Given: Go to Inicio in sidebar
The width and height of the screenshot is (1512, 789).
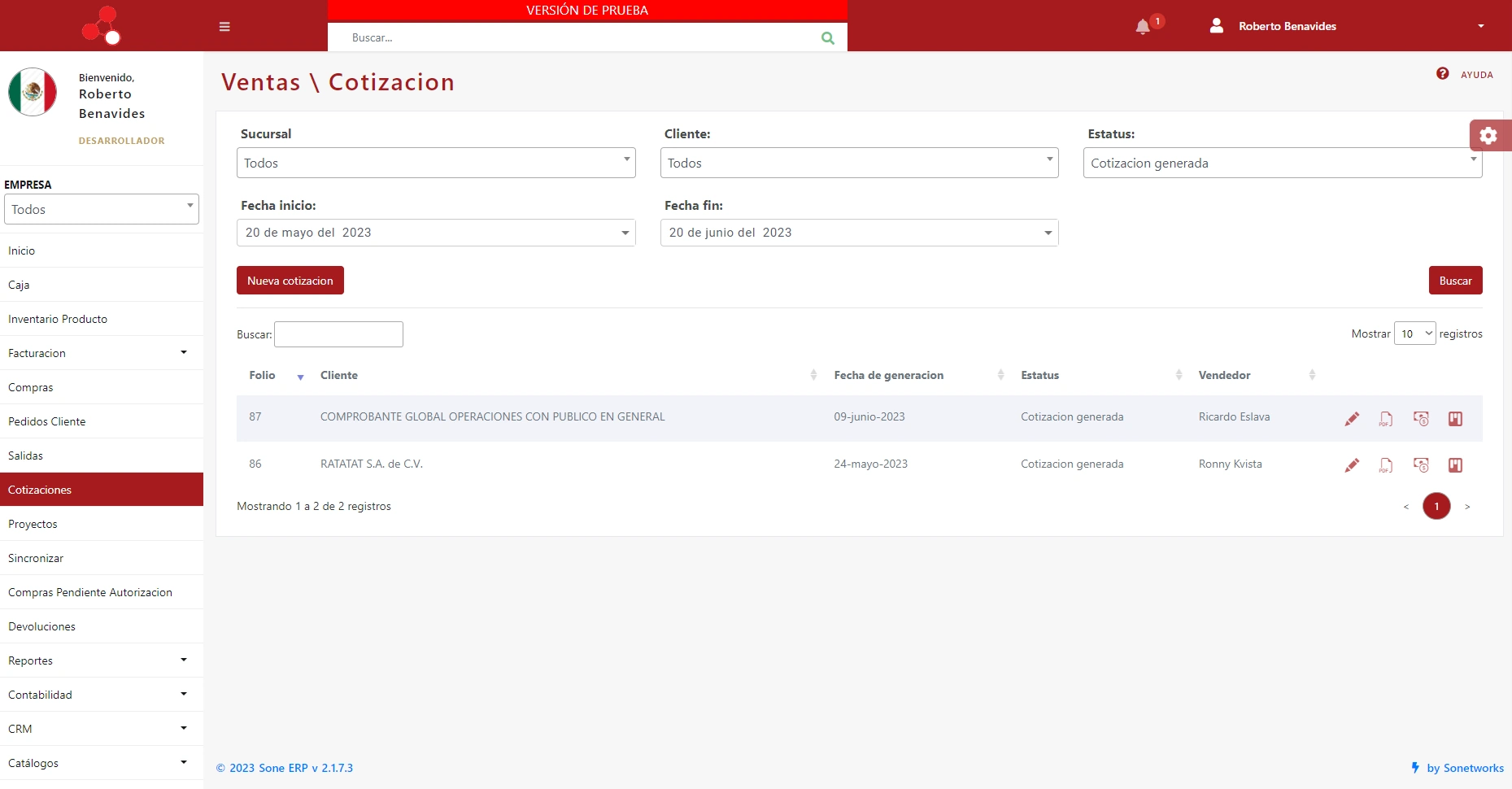Looking at the screenshot, I should point(102,251).
